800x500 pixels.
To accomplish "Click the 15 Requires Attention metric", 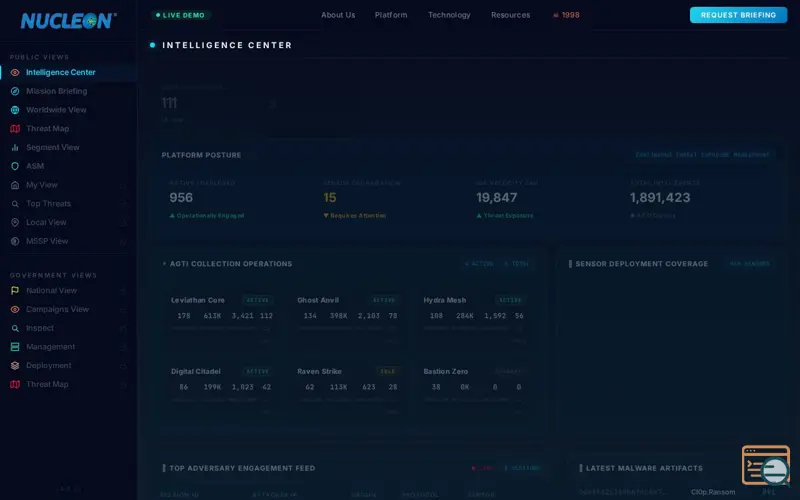I will click(330, 198).
